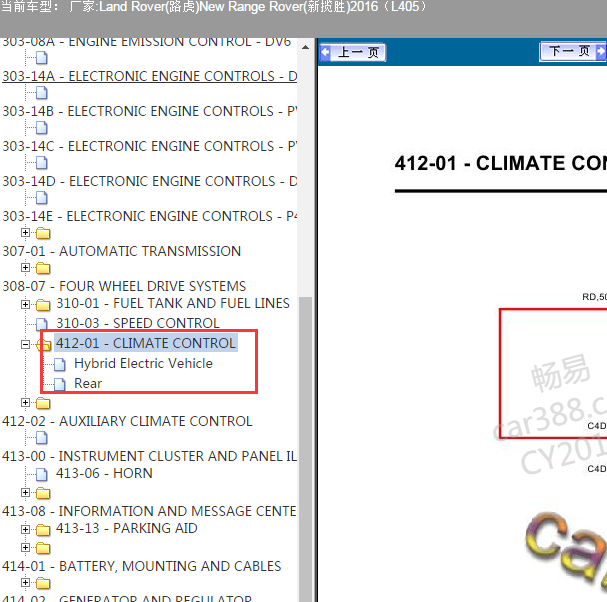
Task: Click the right arrow icon on the 下一页 button
Action: [600, 51]
